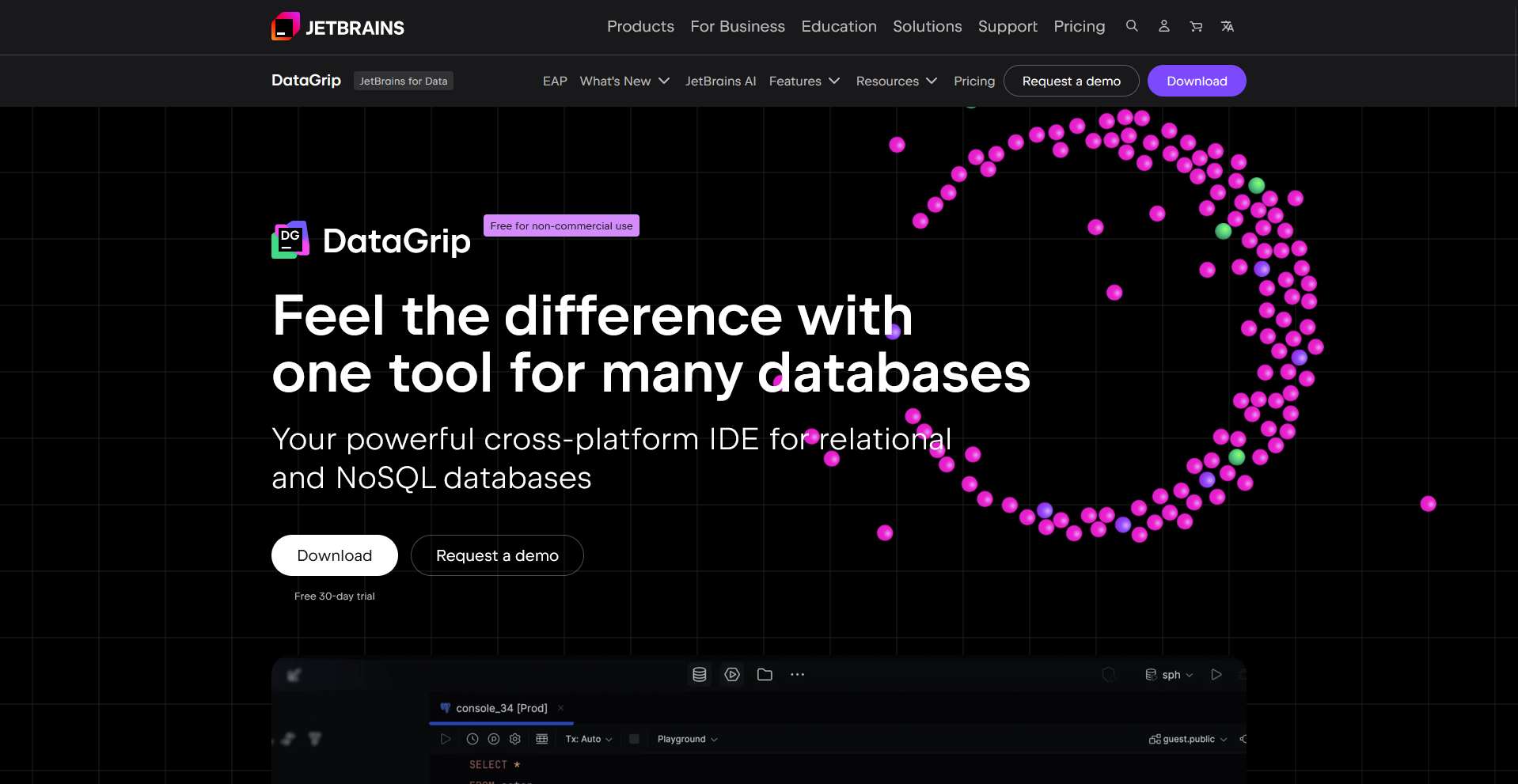Click the purple Download button in the navbar
This screenshot has height=784, width=1518.
pyautogui.click(x=1197, y=81)
